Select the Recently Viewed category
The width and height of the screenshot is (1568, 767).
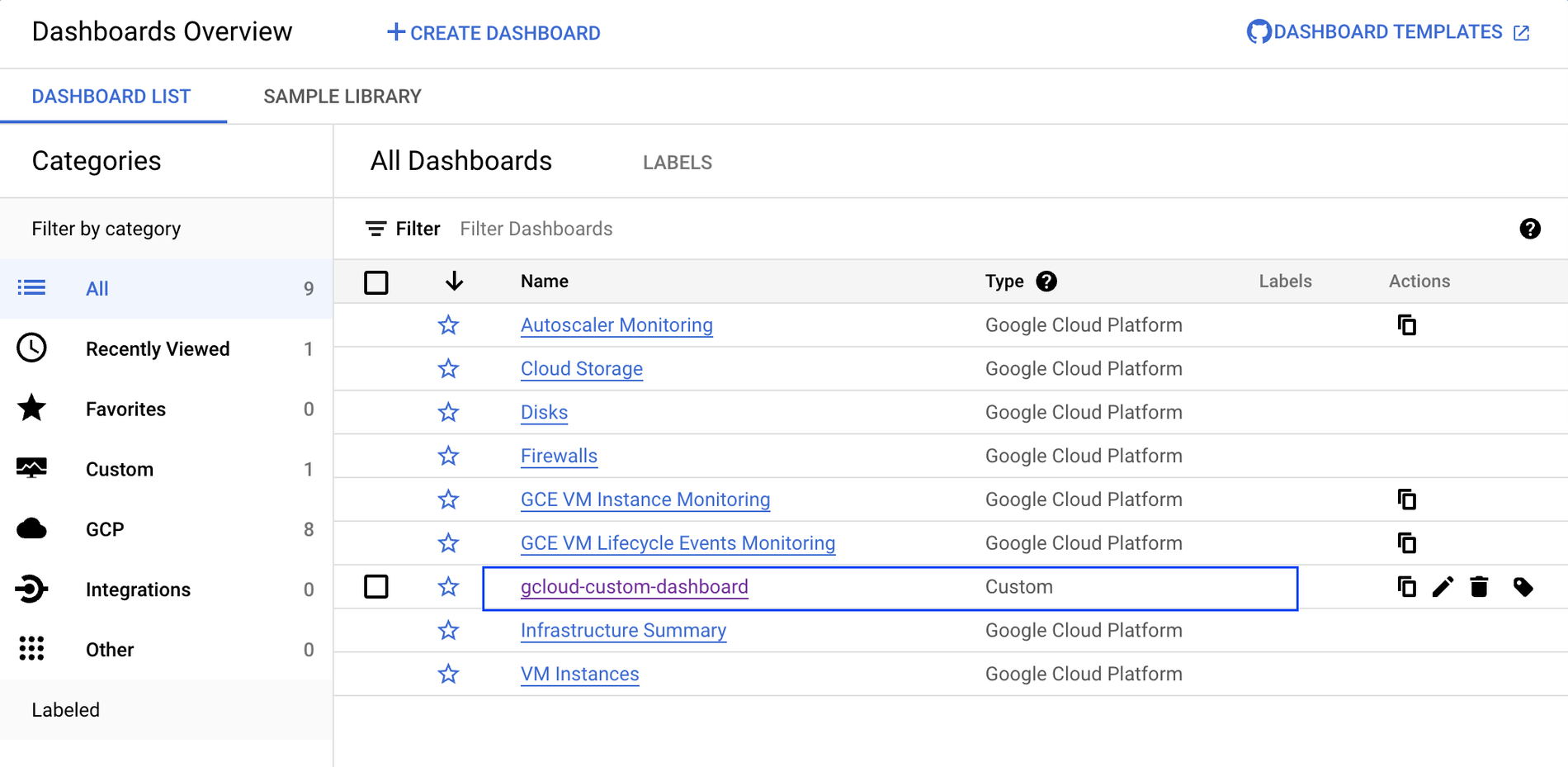click(x=166, y=348)
